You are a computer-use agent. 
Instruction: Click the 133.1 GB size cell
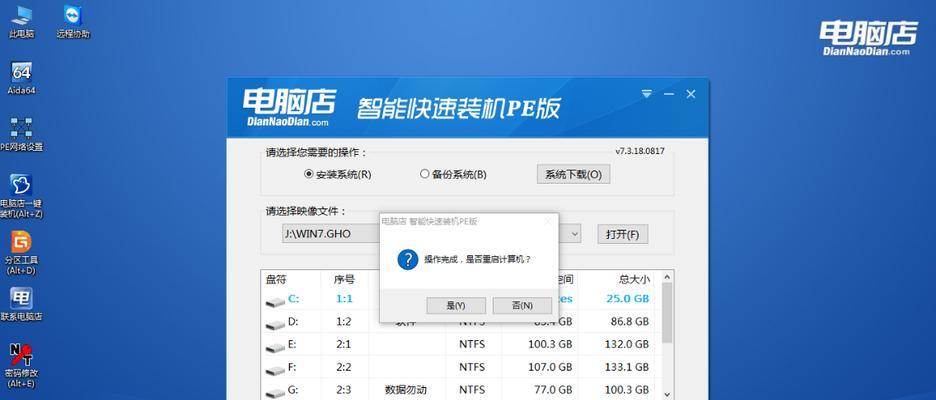625,367
